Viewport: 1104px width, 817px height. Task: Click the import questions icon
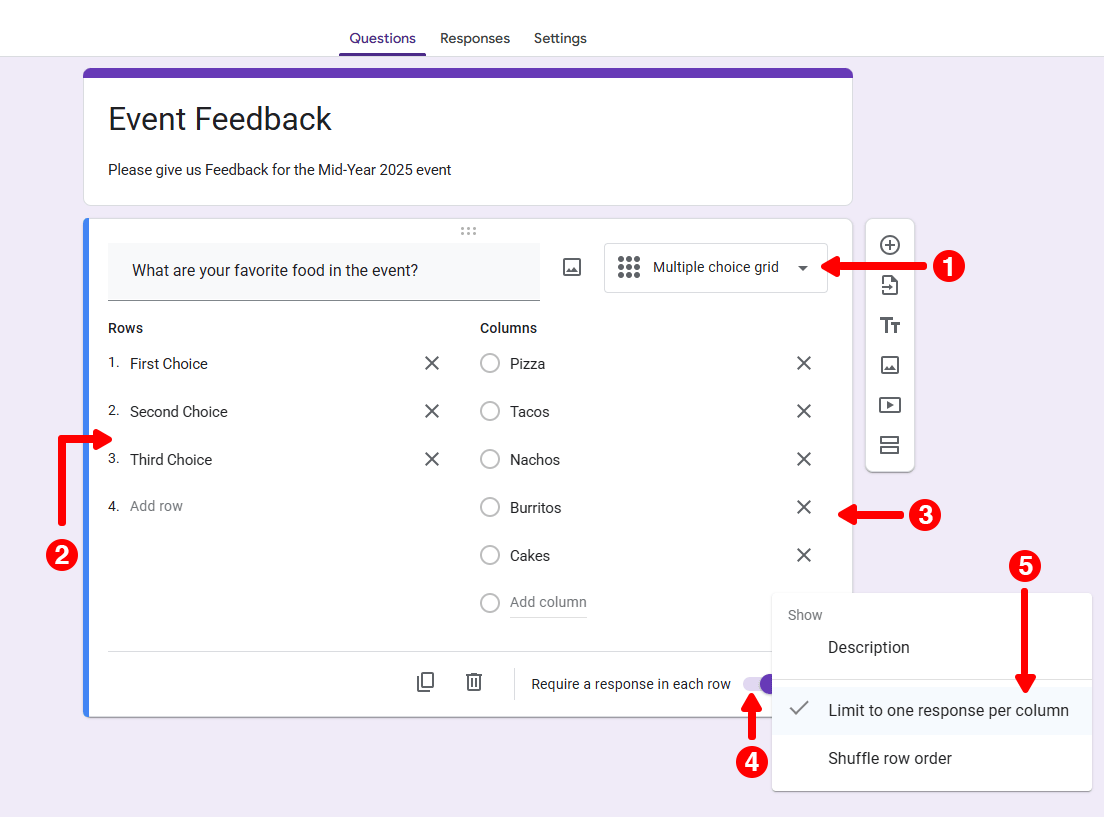tap(889, 284)
